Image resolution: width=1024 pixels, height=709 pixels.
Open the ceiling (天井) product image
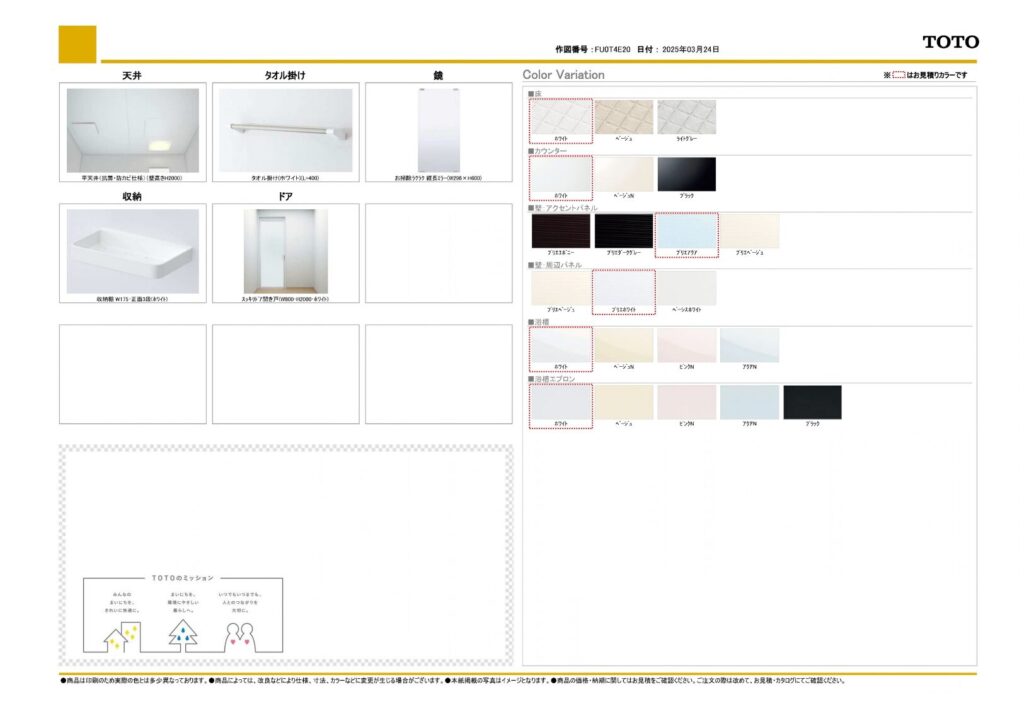(x=133, y=130)
